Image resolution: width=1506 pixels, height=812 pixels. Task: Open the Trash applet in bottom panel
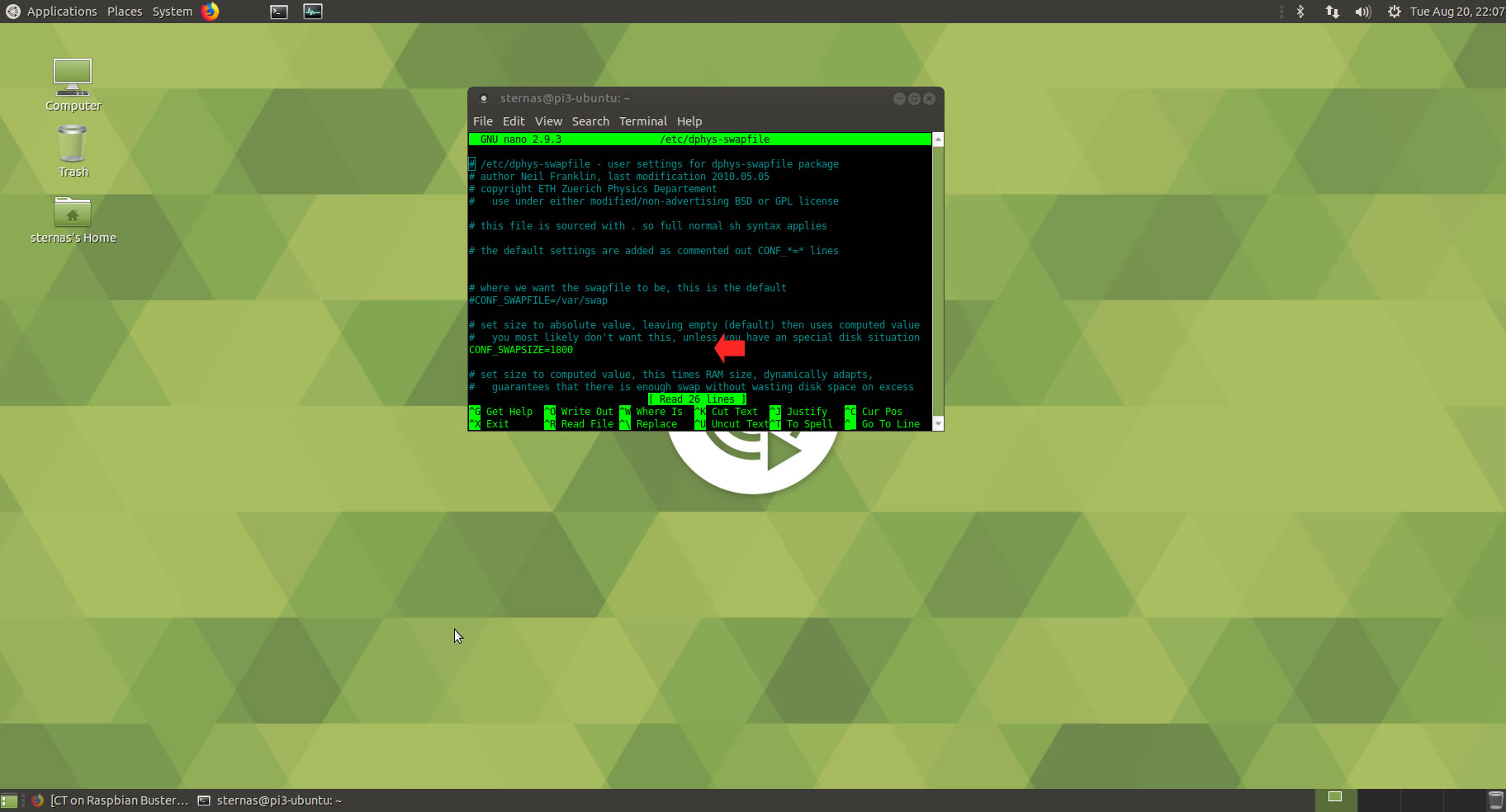(x=1495, y=800)
